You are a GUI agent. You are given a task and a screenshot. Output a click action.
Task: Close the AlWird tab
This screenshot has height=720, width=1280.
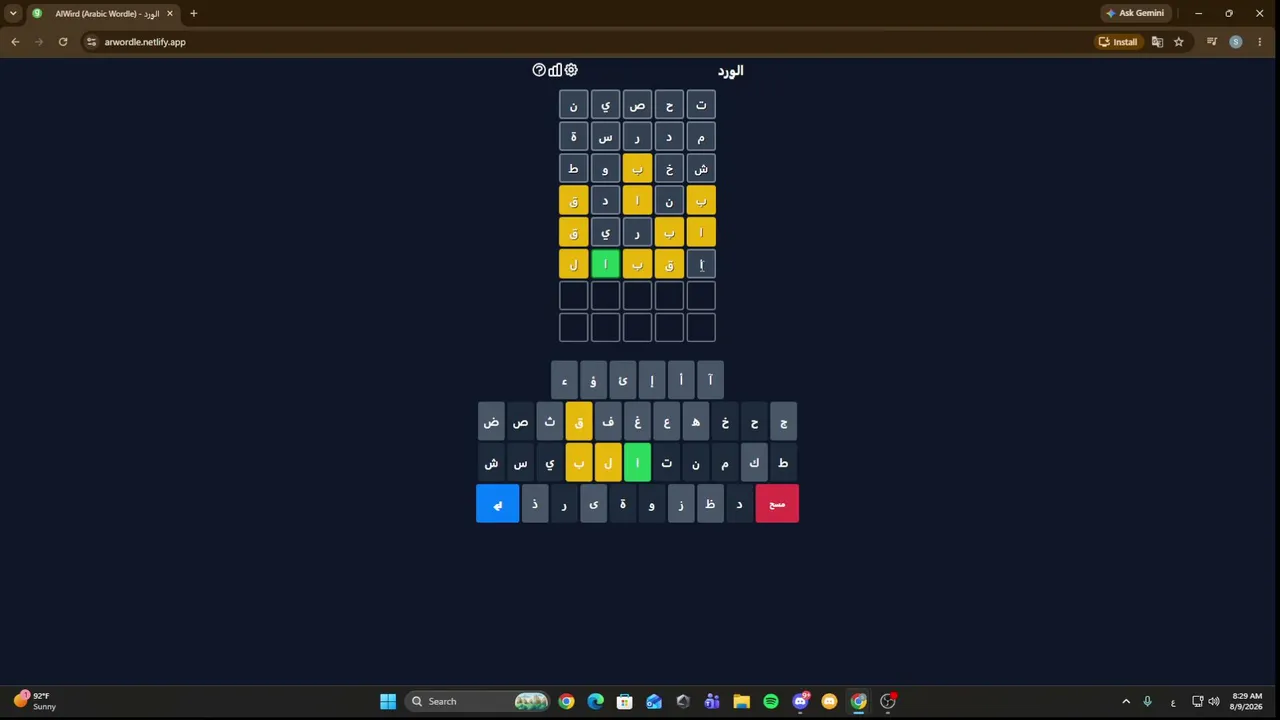click(x=169, y=13)
